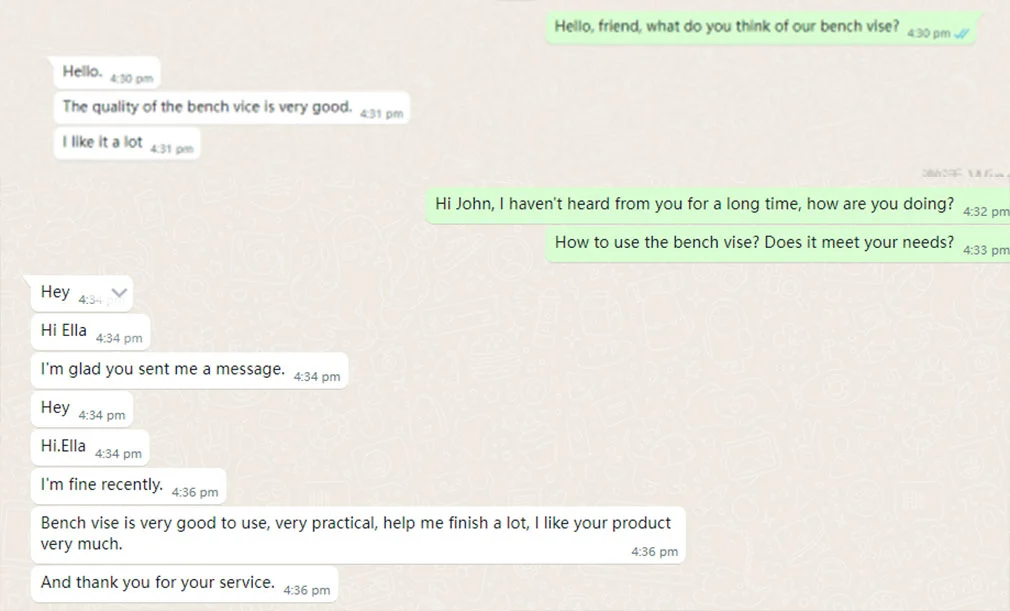Select 'And thank you for your service.' message
The image size is (1010, 611).
tap(158, 582)
